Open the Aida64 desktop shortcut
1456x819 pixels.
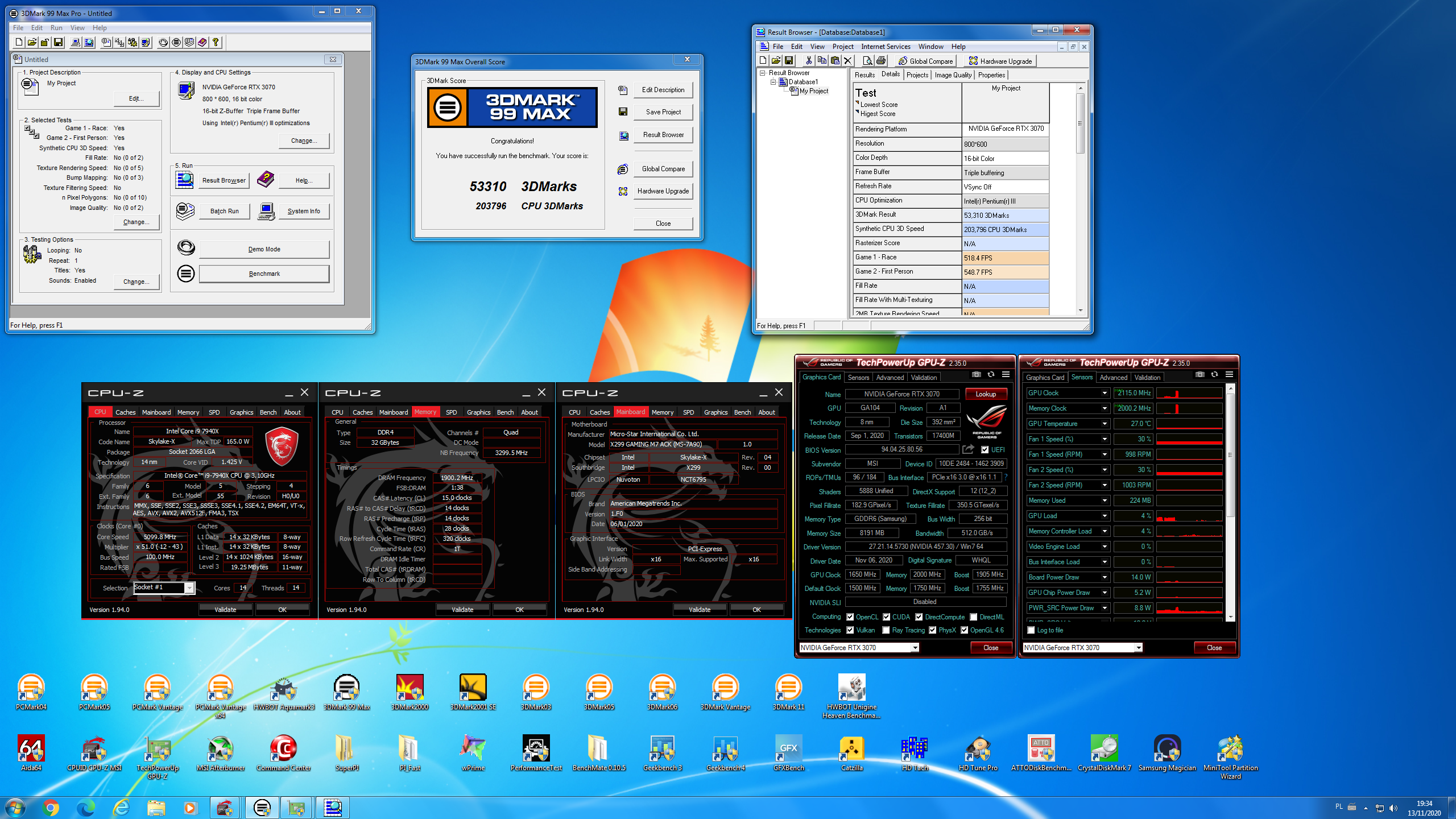31,753
